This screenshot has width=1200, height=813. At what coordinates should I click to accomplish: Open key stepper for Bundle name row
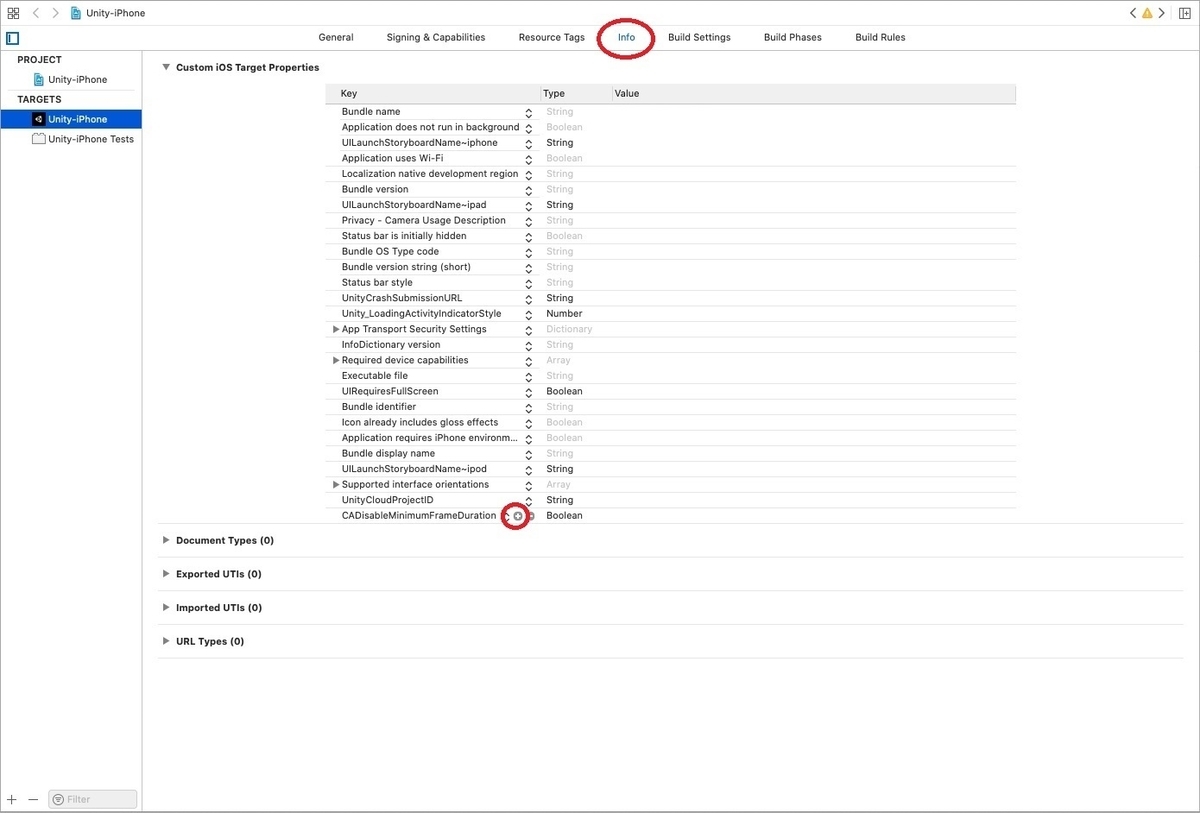(529, 112)
